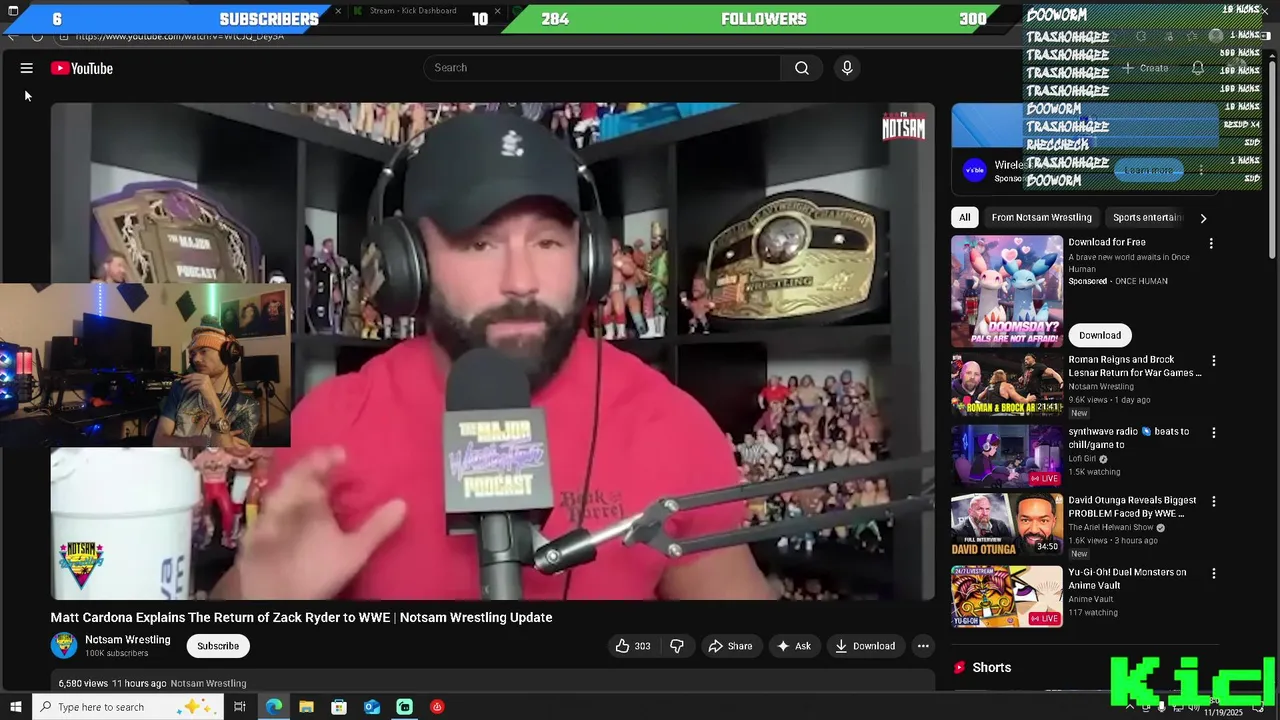Open Once Human ad thumbnail
Image resolution: width=1280 pixels, height=720 pixels.
(1007, 291)
